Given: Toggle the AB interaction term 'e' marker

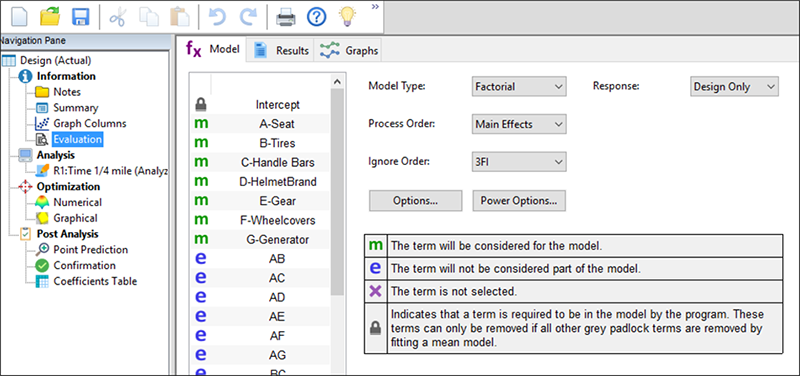Looking at the screenshot, I should [202, 259].
